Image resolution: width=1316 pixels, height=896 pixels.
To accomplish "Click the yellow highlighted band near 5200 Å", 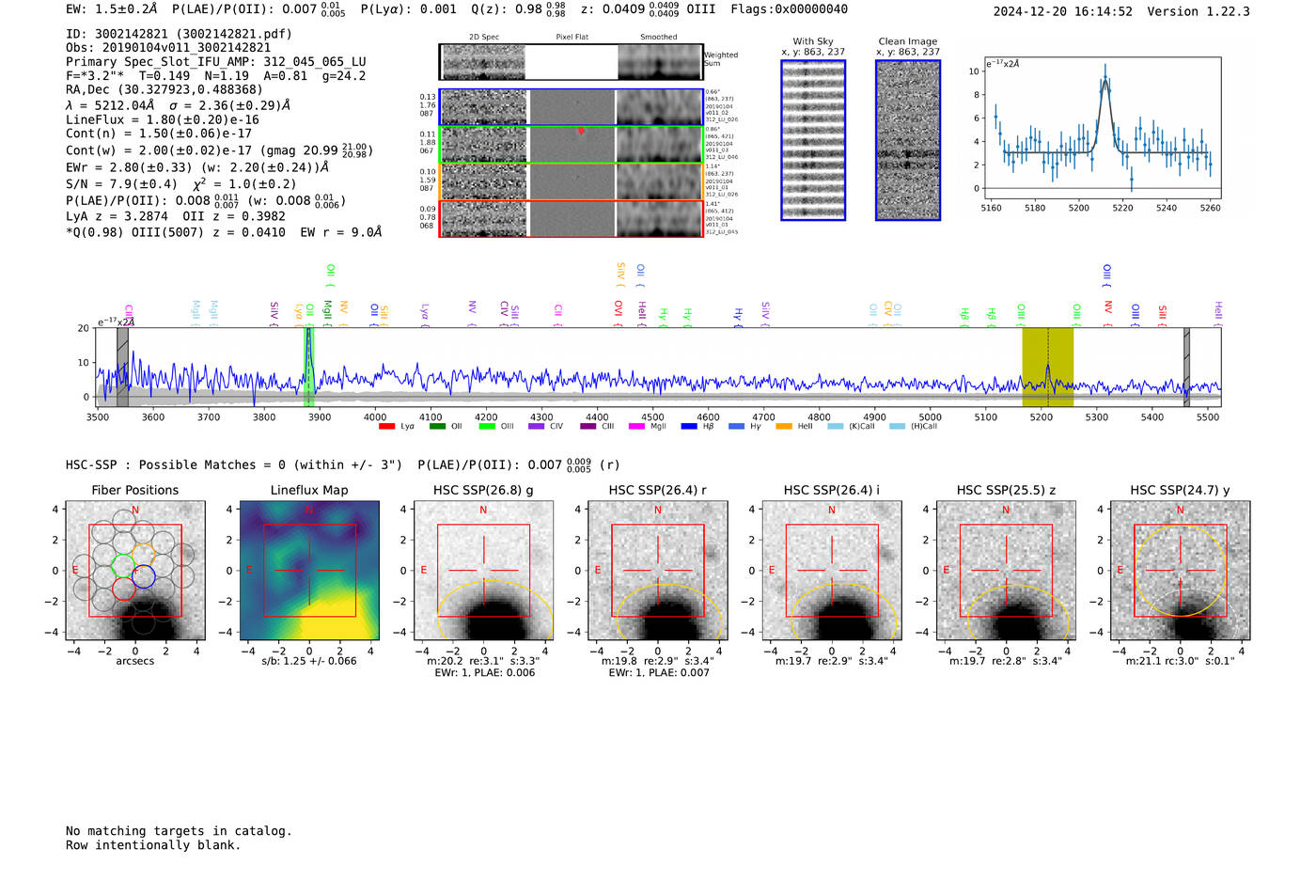I will coord(1047,367).
